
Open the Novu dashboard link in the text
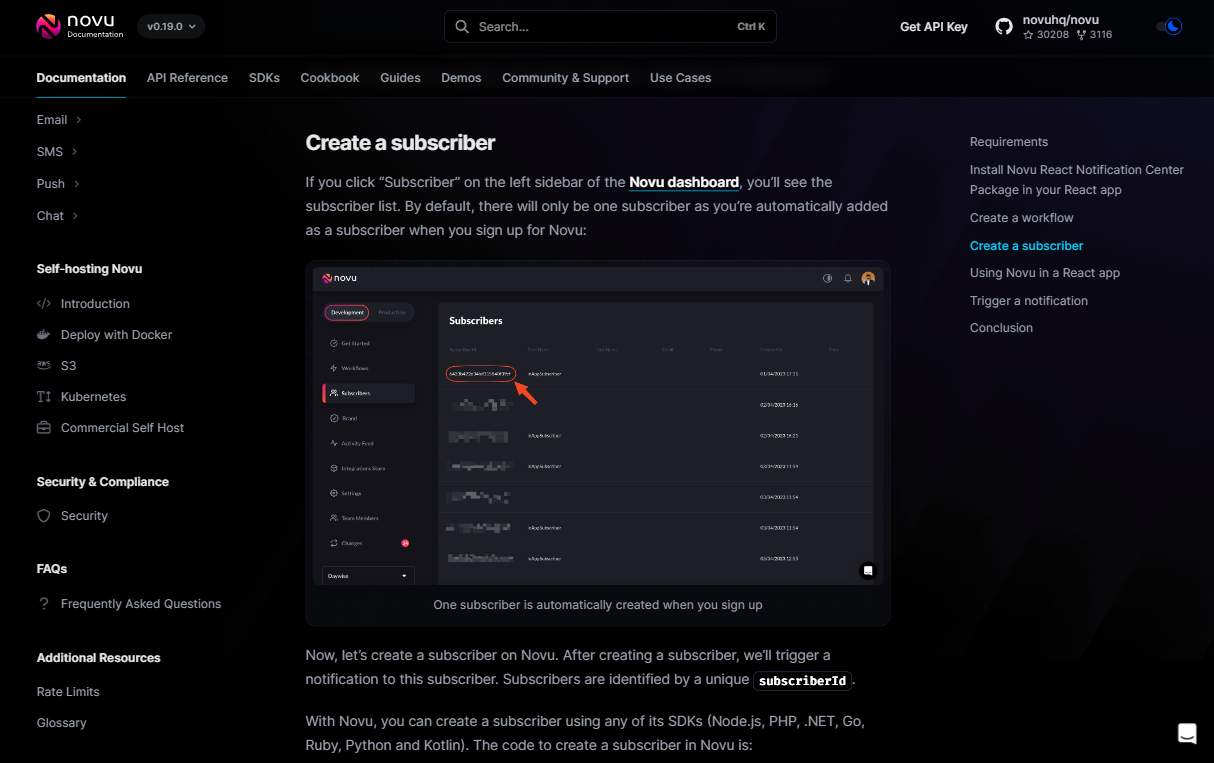[x=684, y=182]
